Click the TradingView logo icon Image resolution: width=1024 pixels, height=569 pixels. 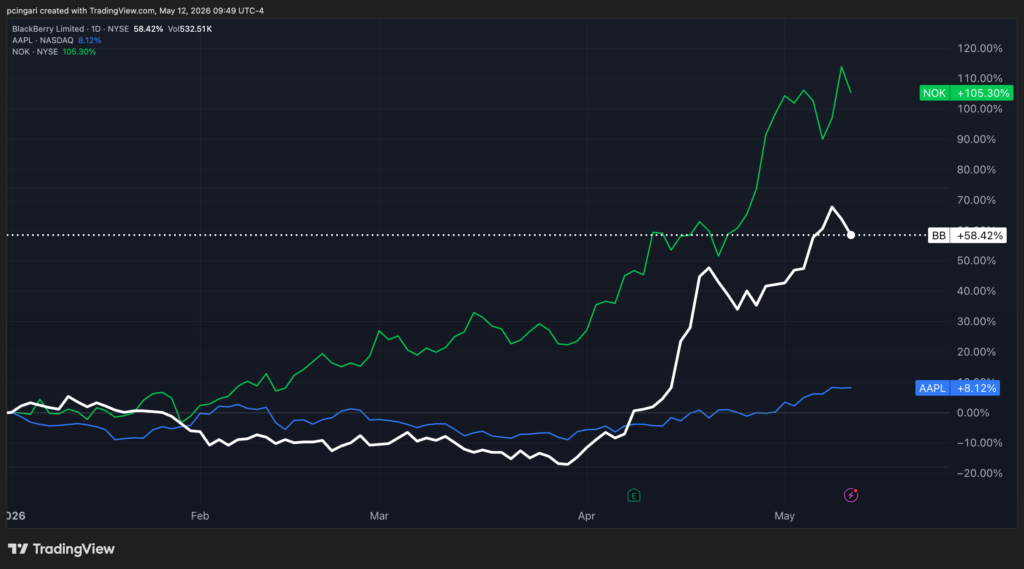point(18,549)
